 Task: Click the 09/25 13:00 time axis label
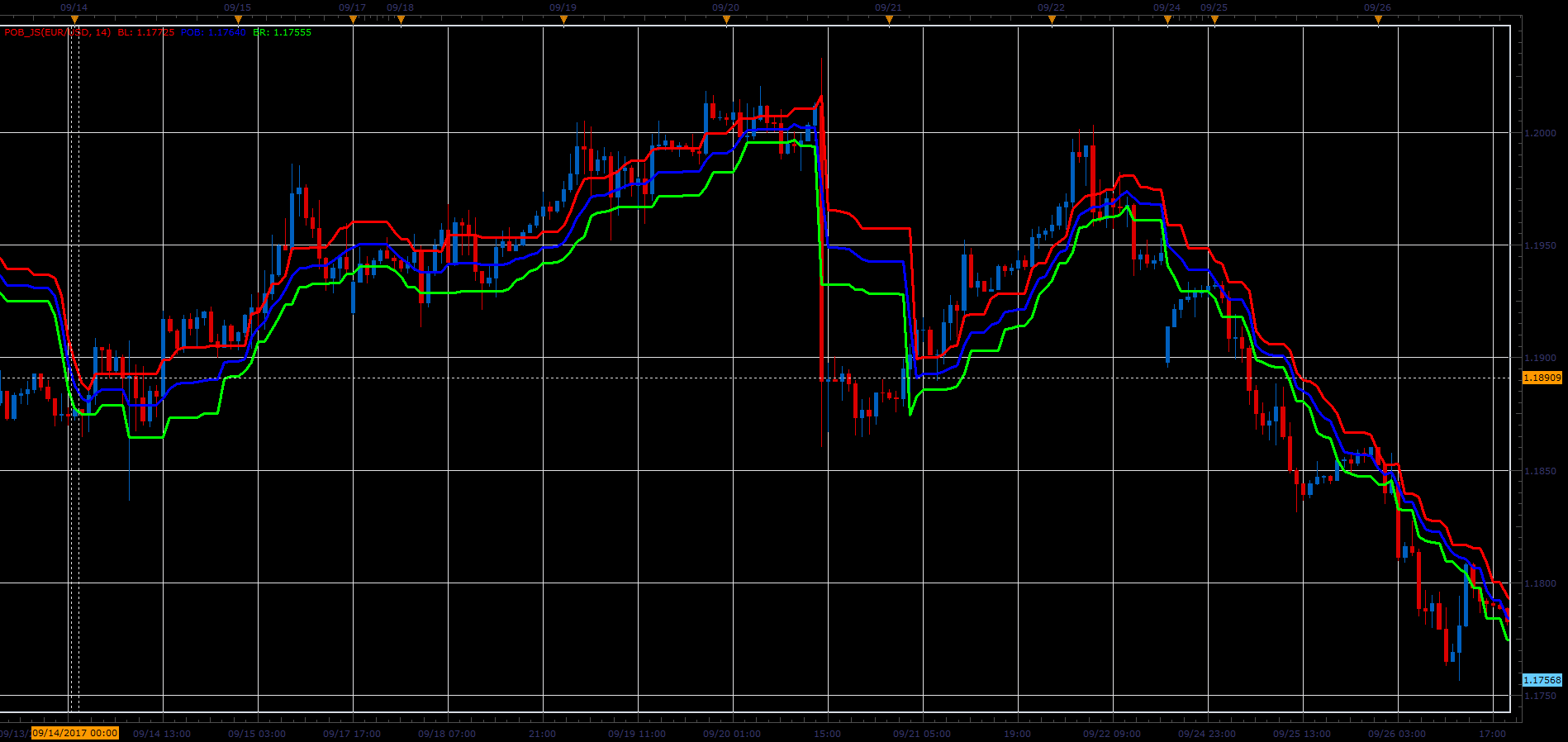click(x=1302, y=734)
